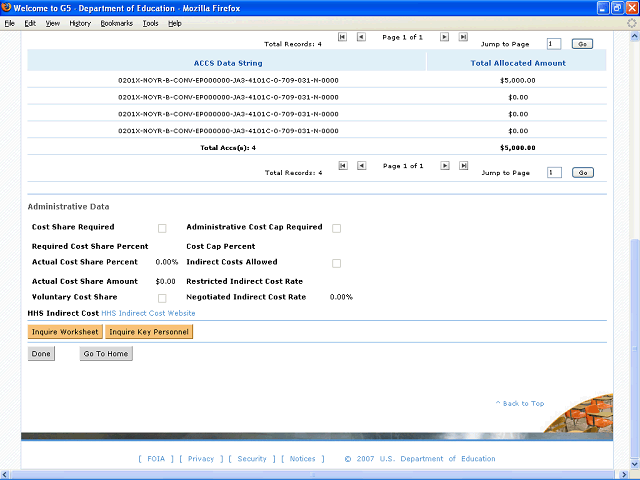Image resolution: width=640 pixels, height=480 pixels.
Task: Click the Firefox loading throbber icon
Action: click(631, 23)
